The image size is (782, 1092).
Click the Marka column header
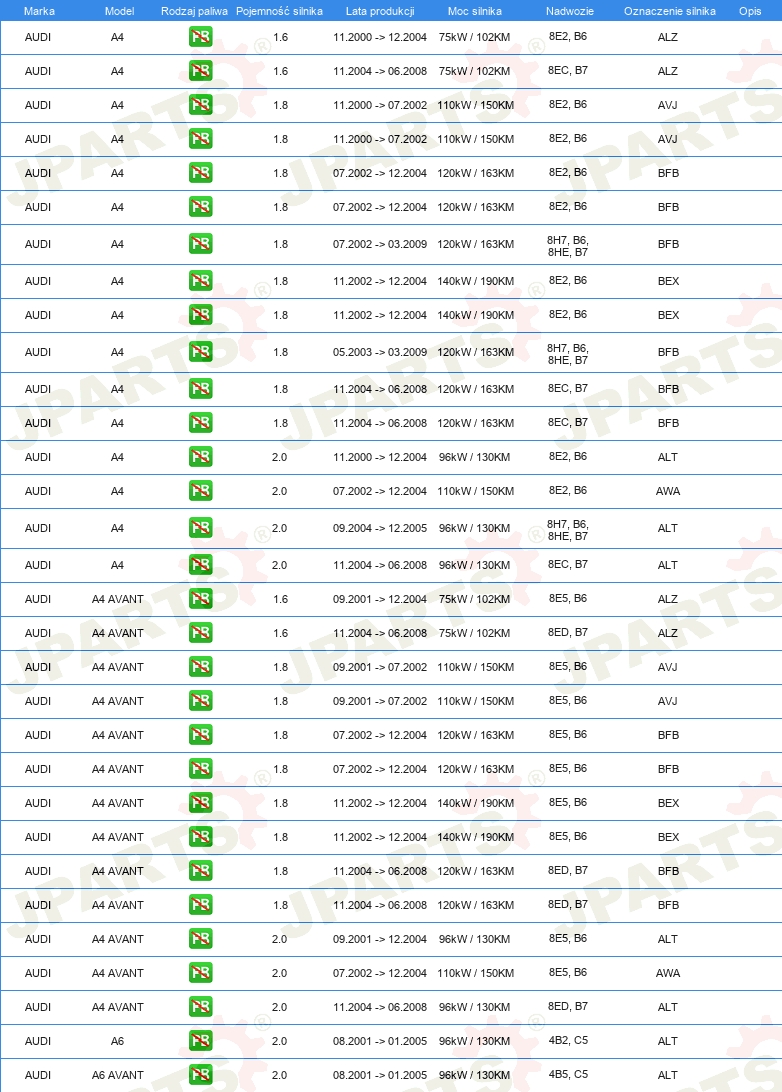(39, 11)
